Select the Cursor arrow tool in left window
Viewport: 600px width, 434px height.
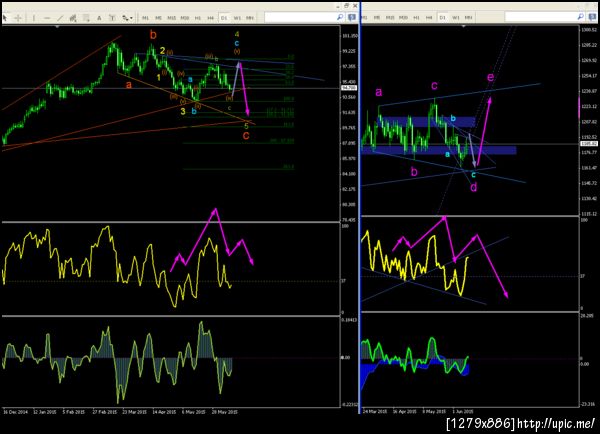(x=5, y=18)
